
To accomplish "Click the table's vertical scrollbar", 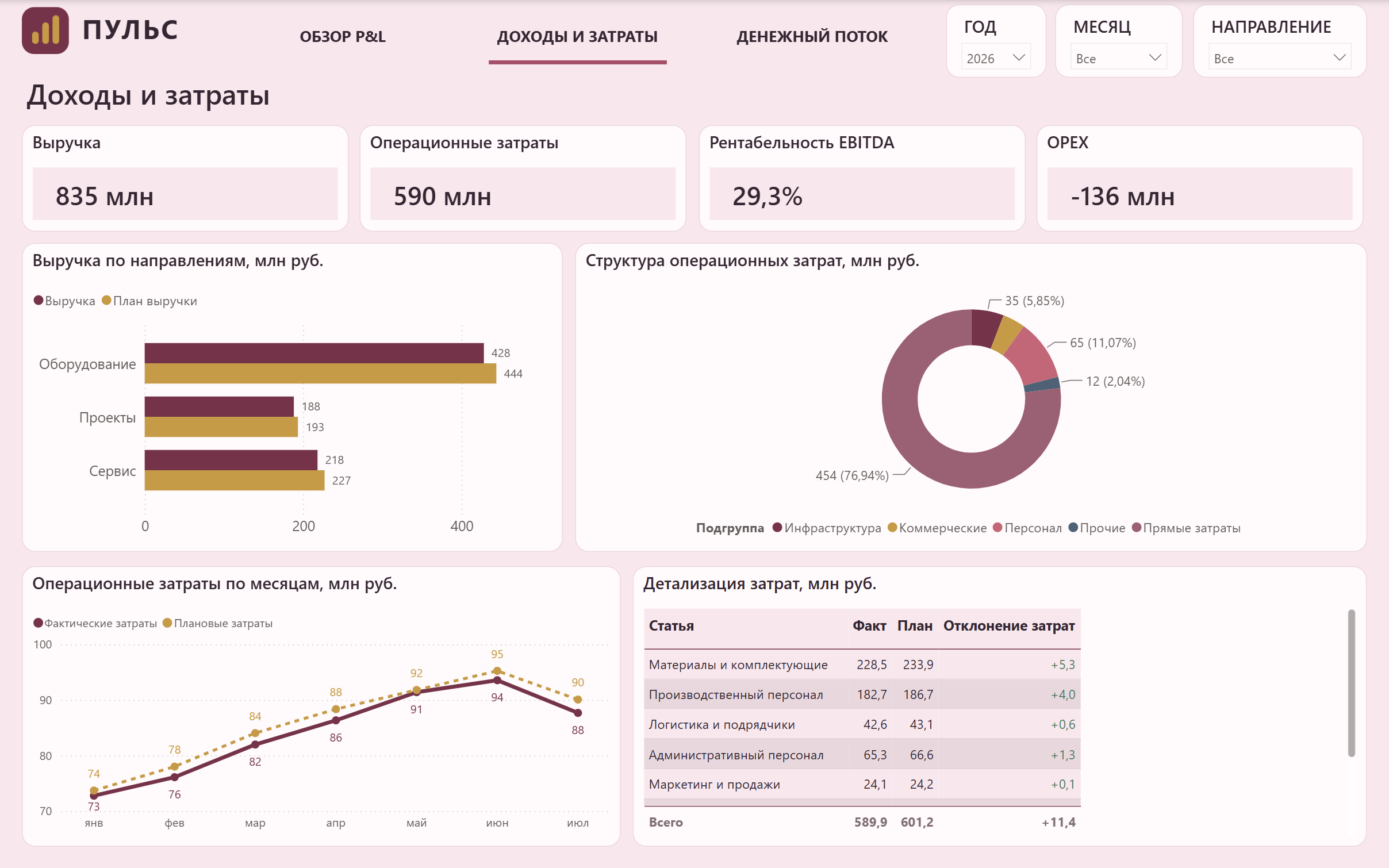I will (1351, 683).
